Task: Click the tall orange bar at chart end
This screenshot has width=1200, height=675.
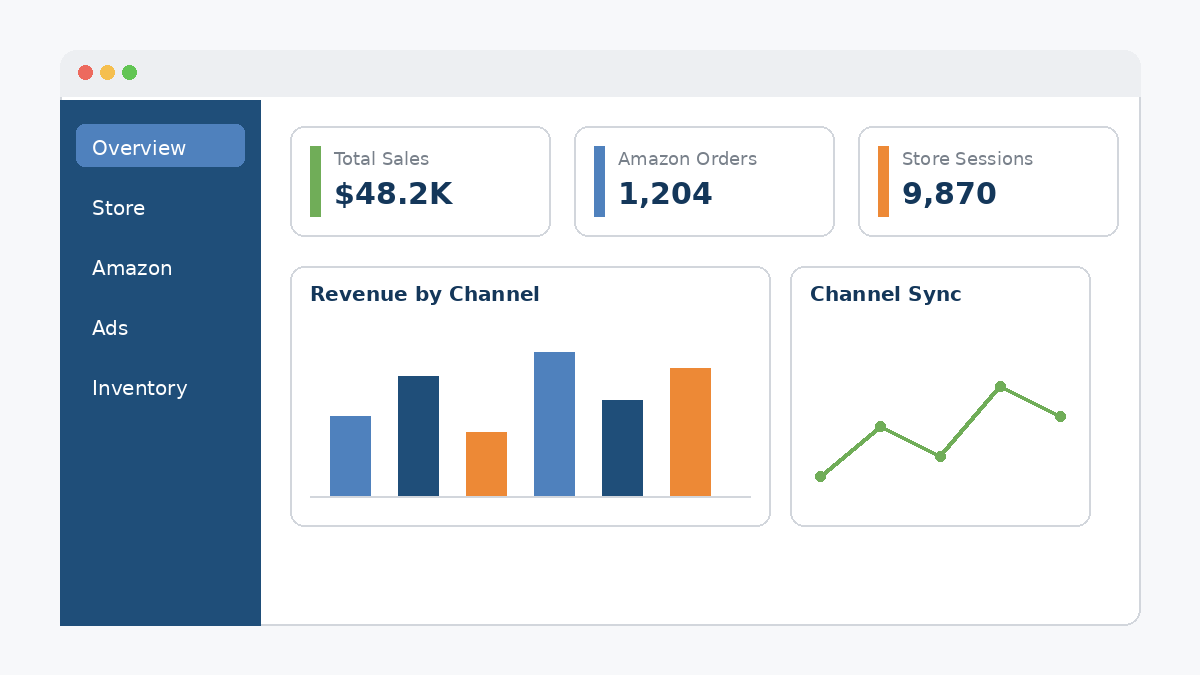Action: point(690,432)
